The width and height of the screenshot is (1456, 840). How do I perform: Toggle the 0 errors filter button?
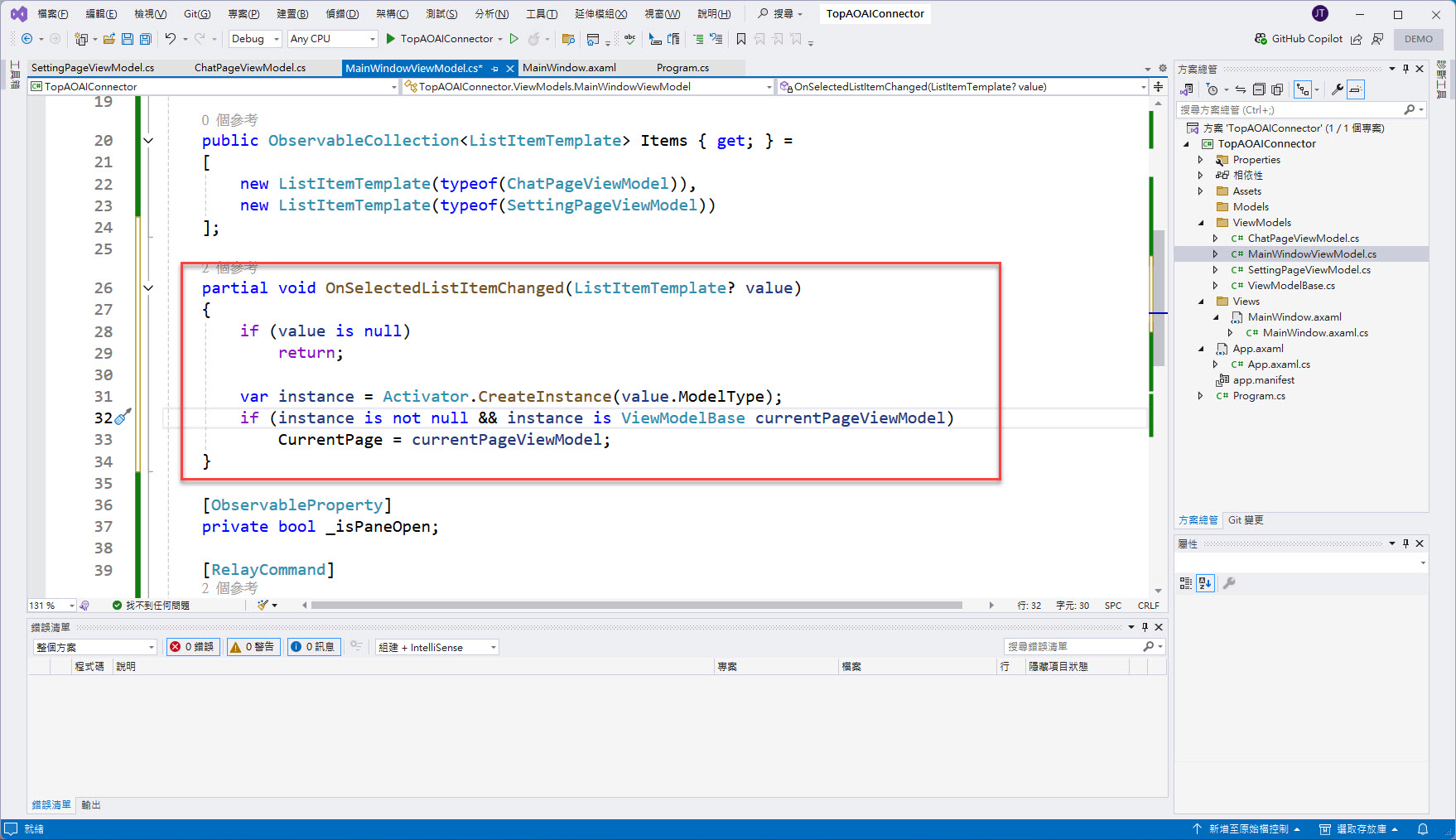(x=193, y=647)
